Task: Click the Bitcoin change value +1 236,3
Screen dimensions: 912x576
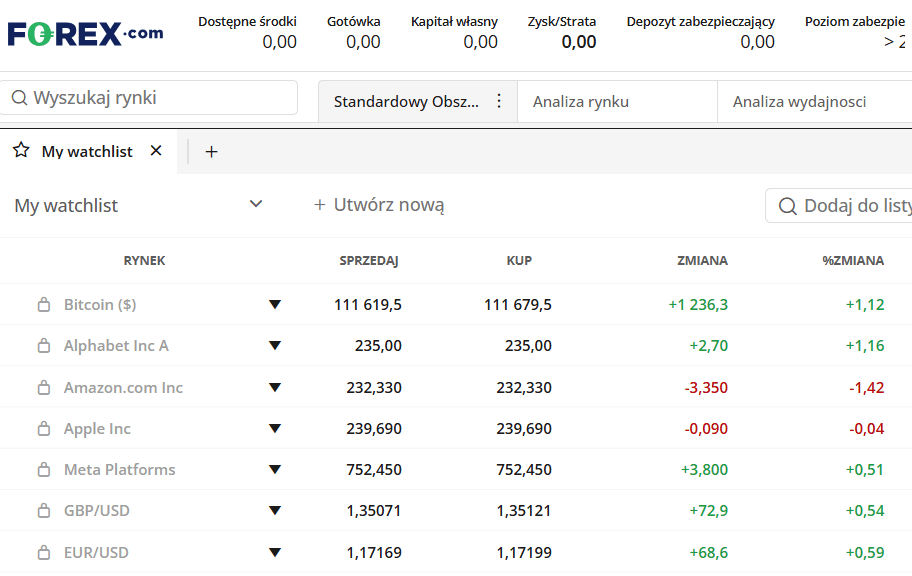Action: point(698,304)
